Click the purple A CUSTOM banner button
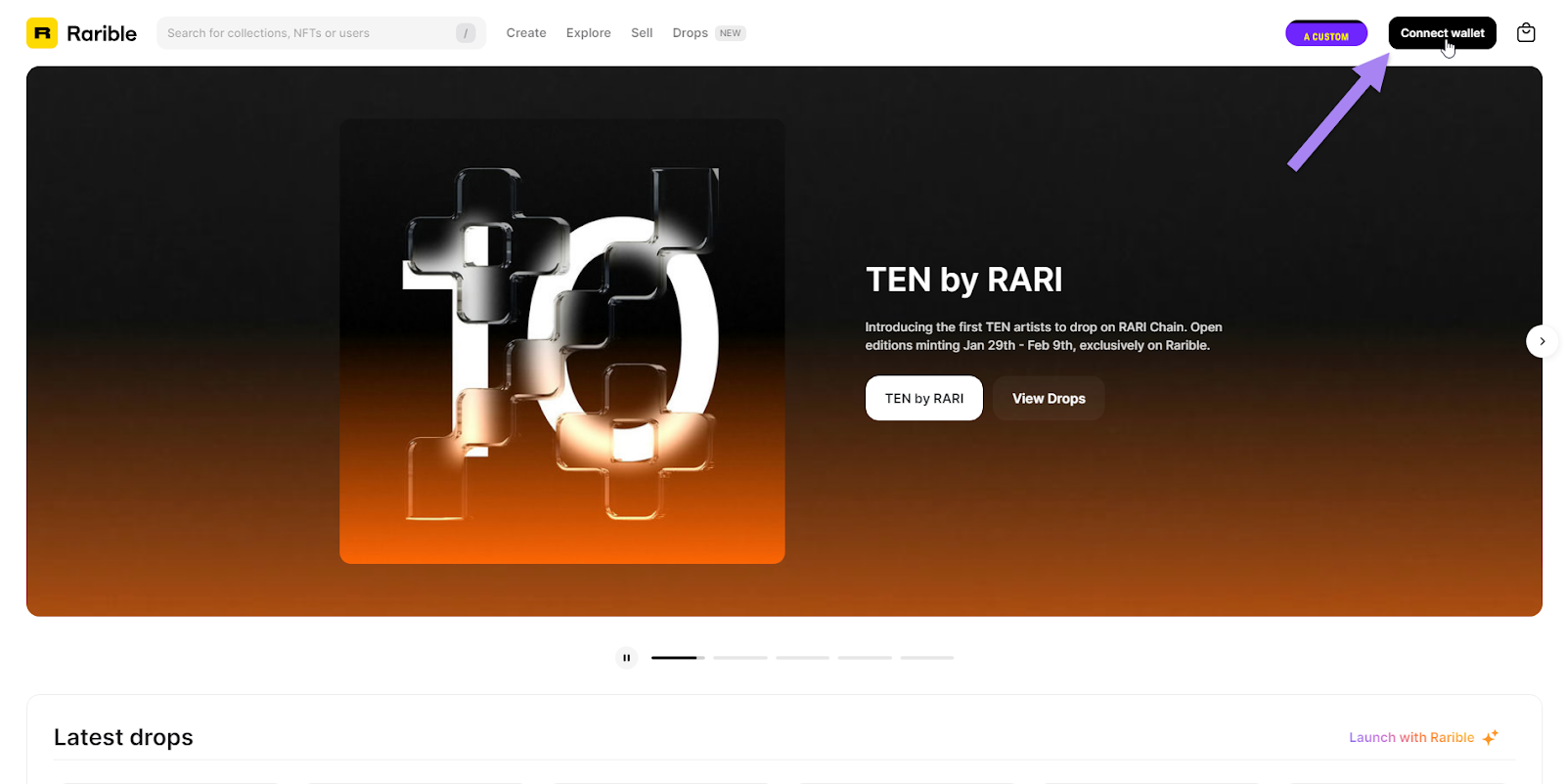Image resolution: width=1565 pixels, height=784 pixels. (1325, 34)
